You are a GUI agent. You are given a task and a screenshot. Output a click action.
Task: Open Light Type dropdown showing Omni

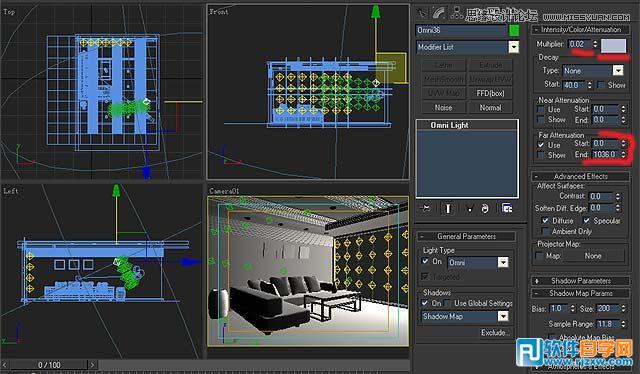click(x=503, y=262)
